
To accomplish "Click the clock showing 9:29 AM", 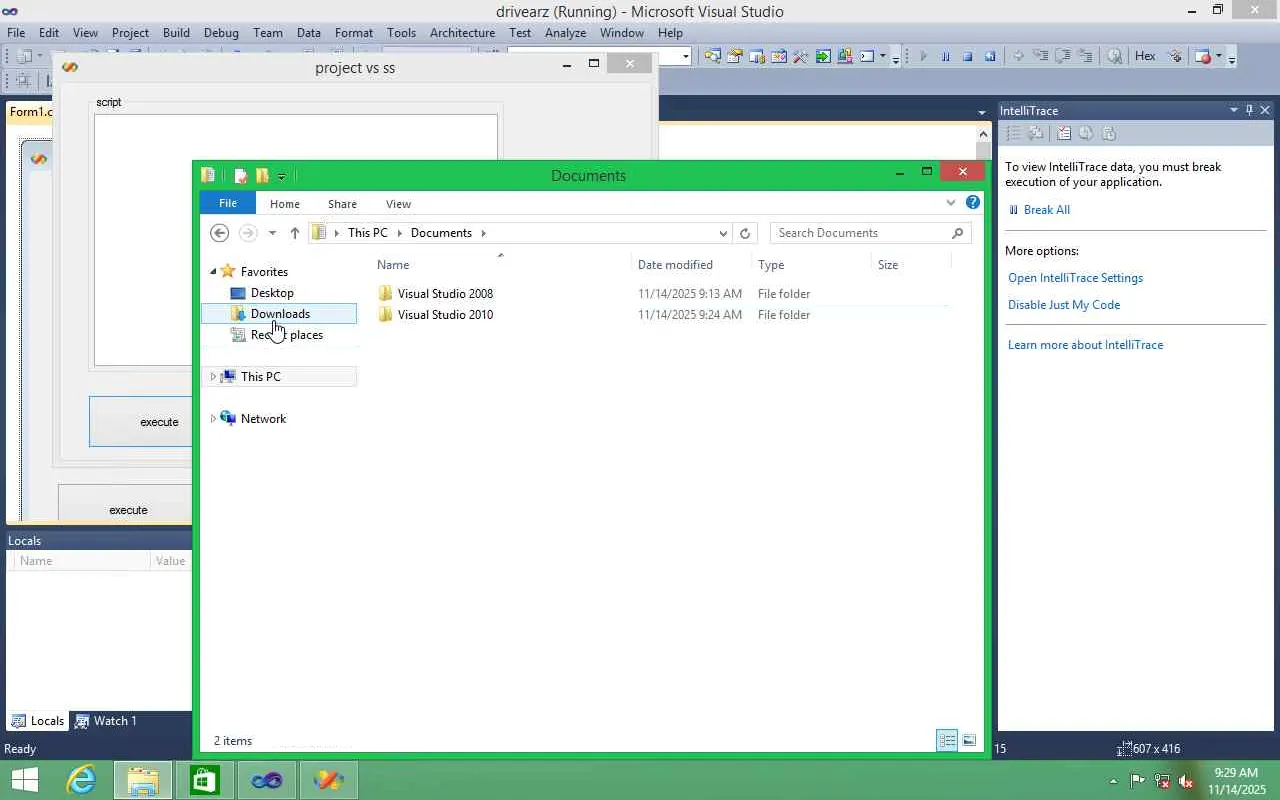I will [x=1236, y=773].
